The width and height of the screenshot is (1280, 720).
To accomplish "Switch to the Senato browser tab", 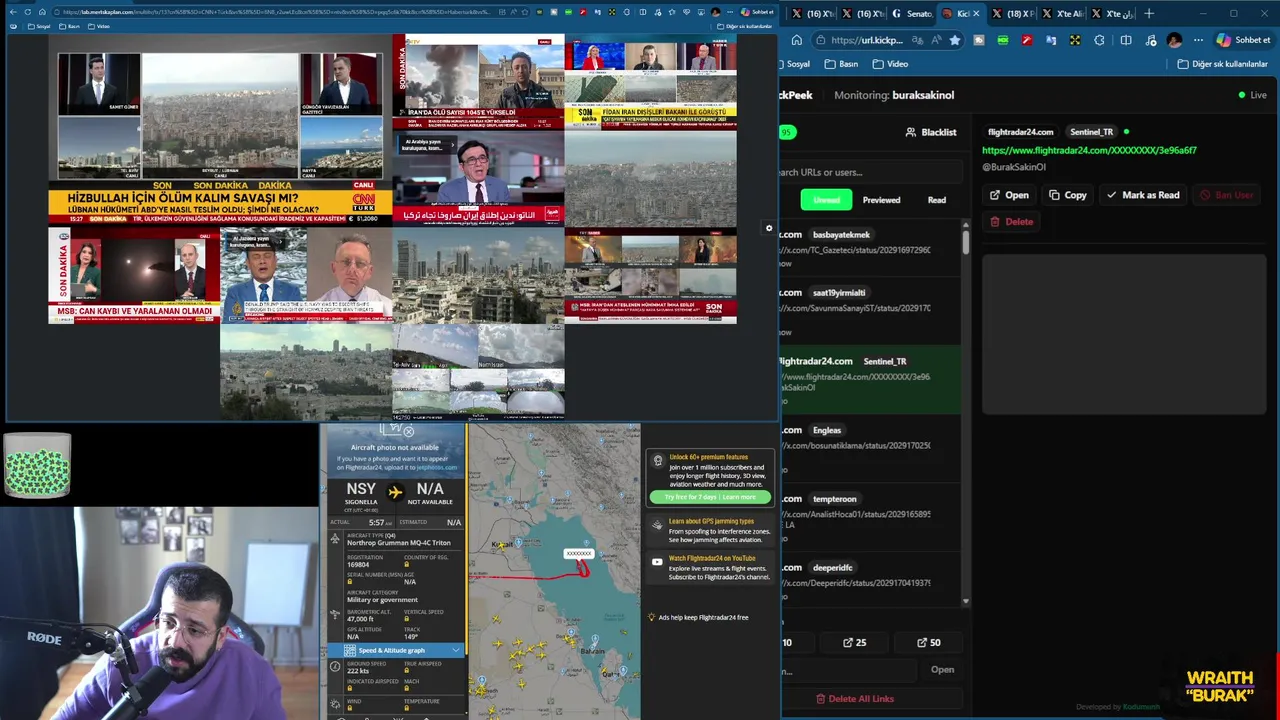I will coord(911,14).
